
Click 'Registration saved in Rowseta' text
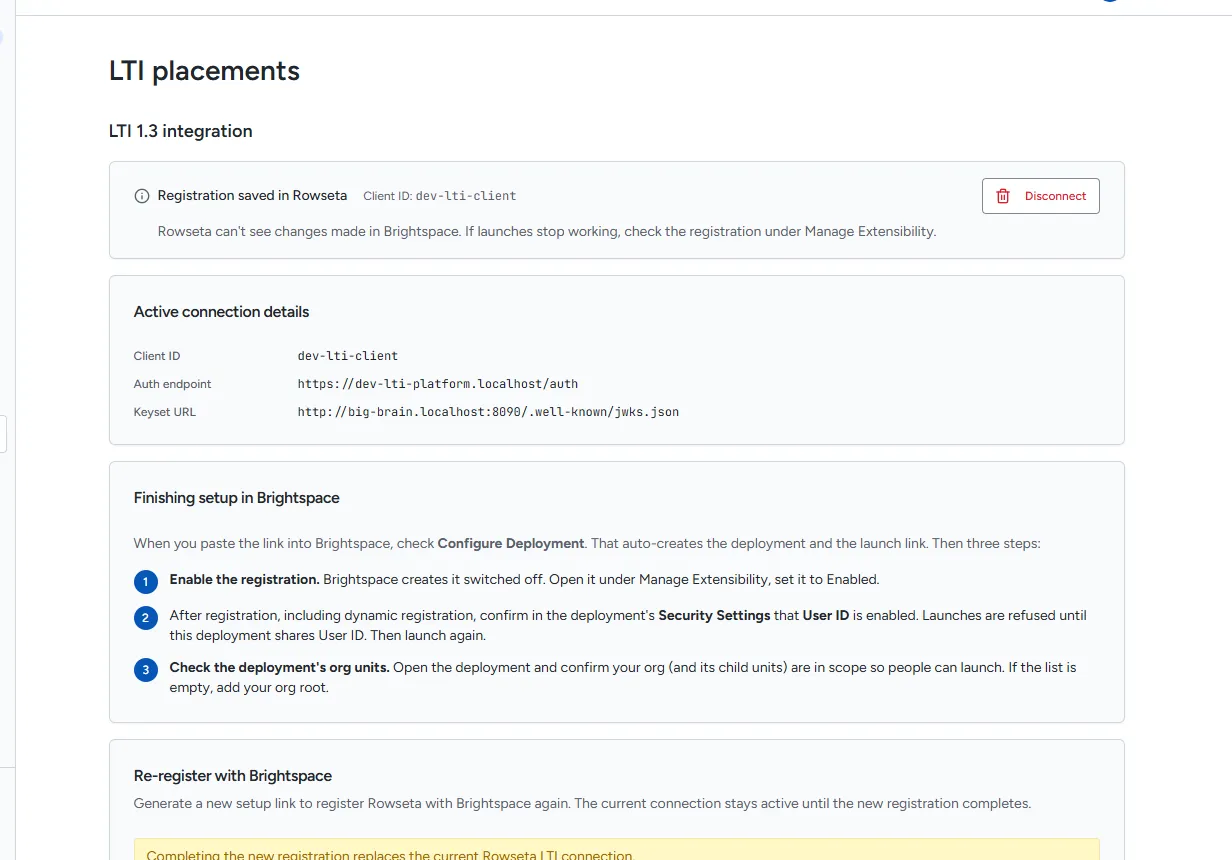point(252,196)
